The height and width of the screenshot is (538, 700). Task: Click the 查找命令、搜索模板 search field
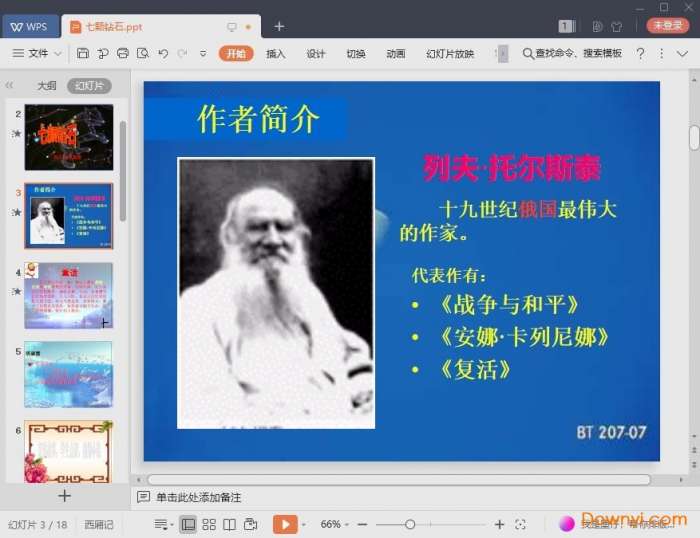(572, 54)
